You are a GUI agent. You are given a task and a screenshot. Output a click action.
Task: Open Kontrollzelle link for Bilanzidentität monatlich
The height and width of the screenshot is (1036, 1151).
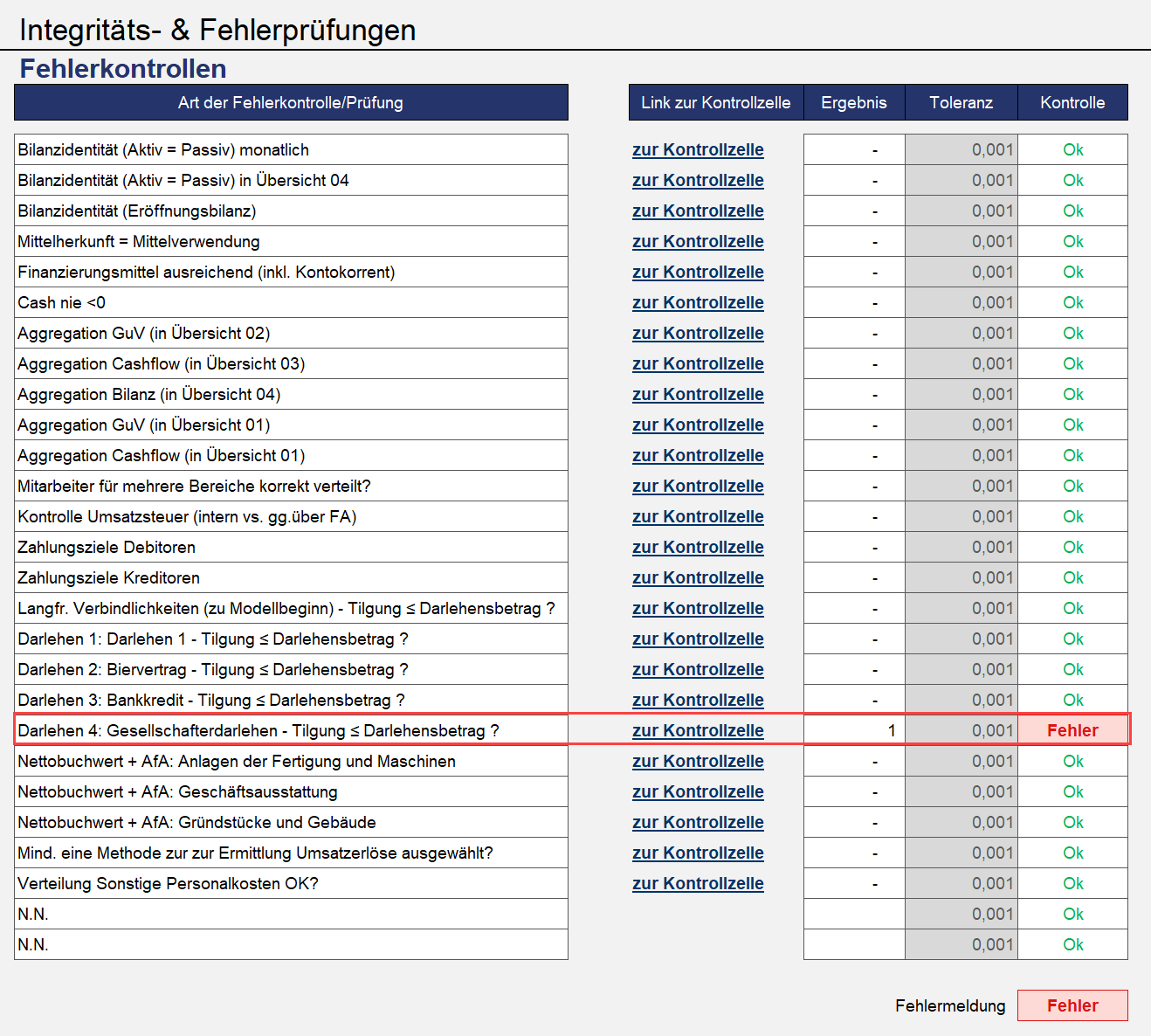[698, 149]
